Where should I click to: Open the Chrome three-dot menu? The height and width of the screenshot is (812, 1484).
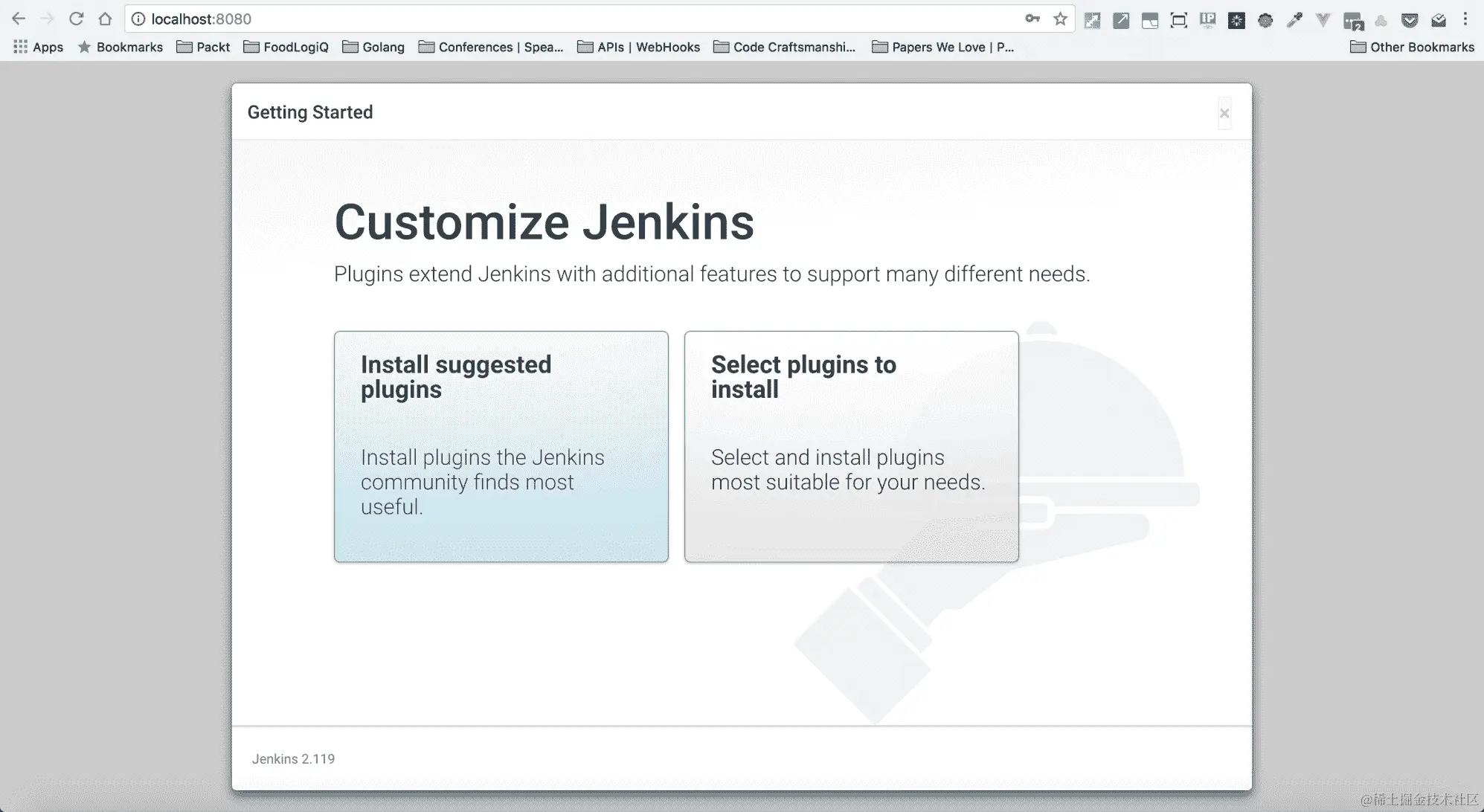[1465, 19]
